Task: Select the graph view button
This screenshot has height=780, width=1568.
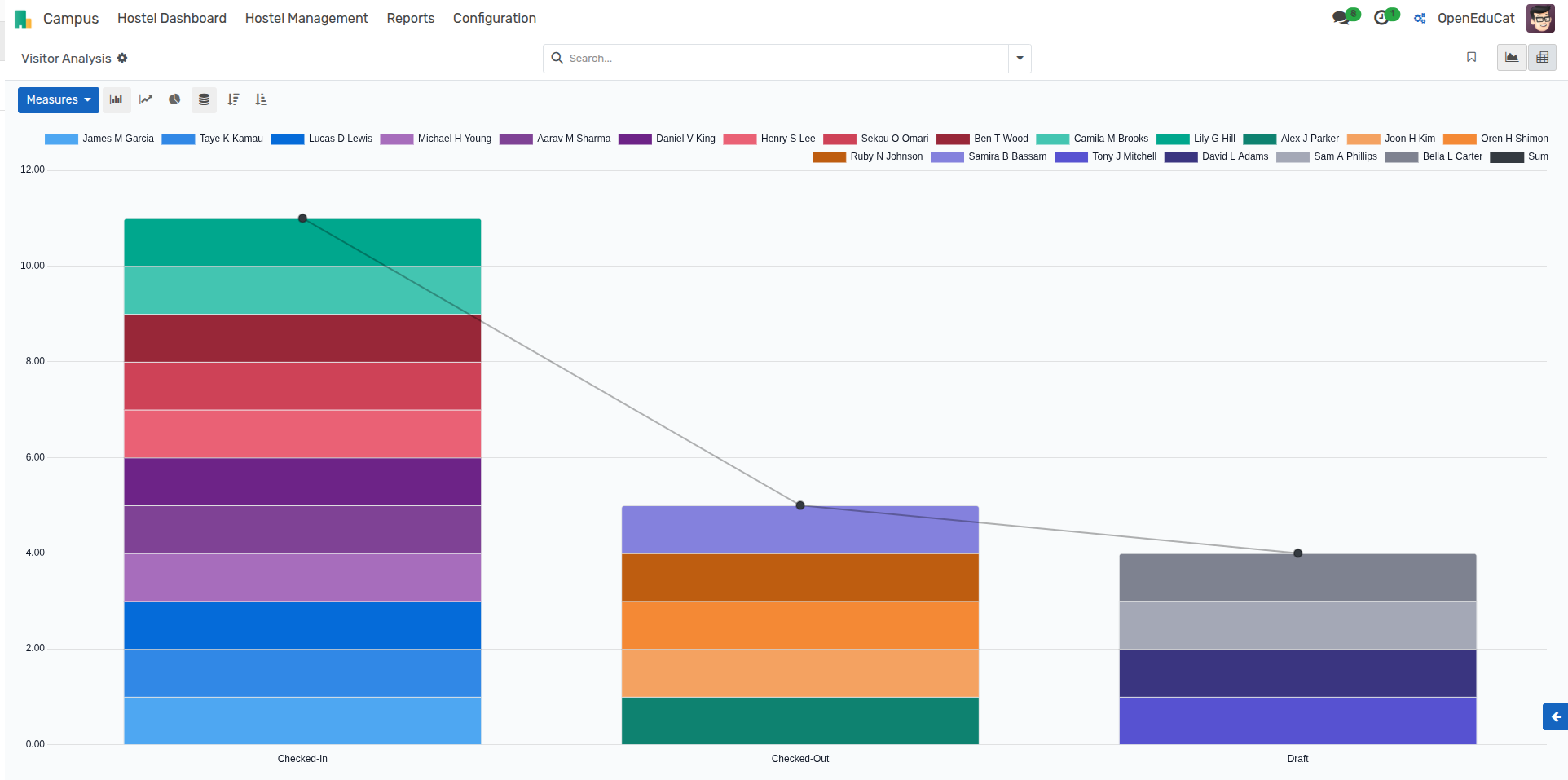Action: click(1512, 57)
